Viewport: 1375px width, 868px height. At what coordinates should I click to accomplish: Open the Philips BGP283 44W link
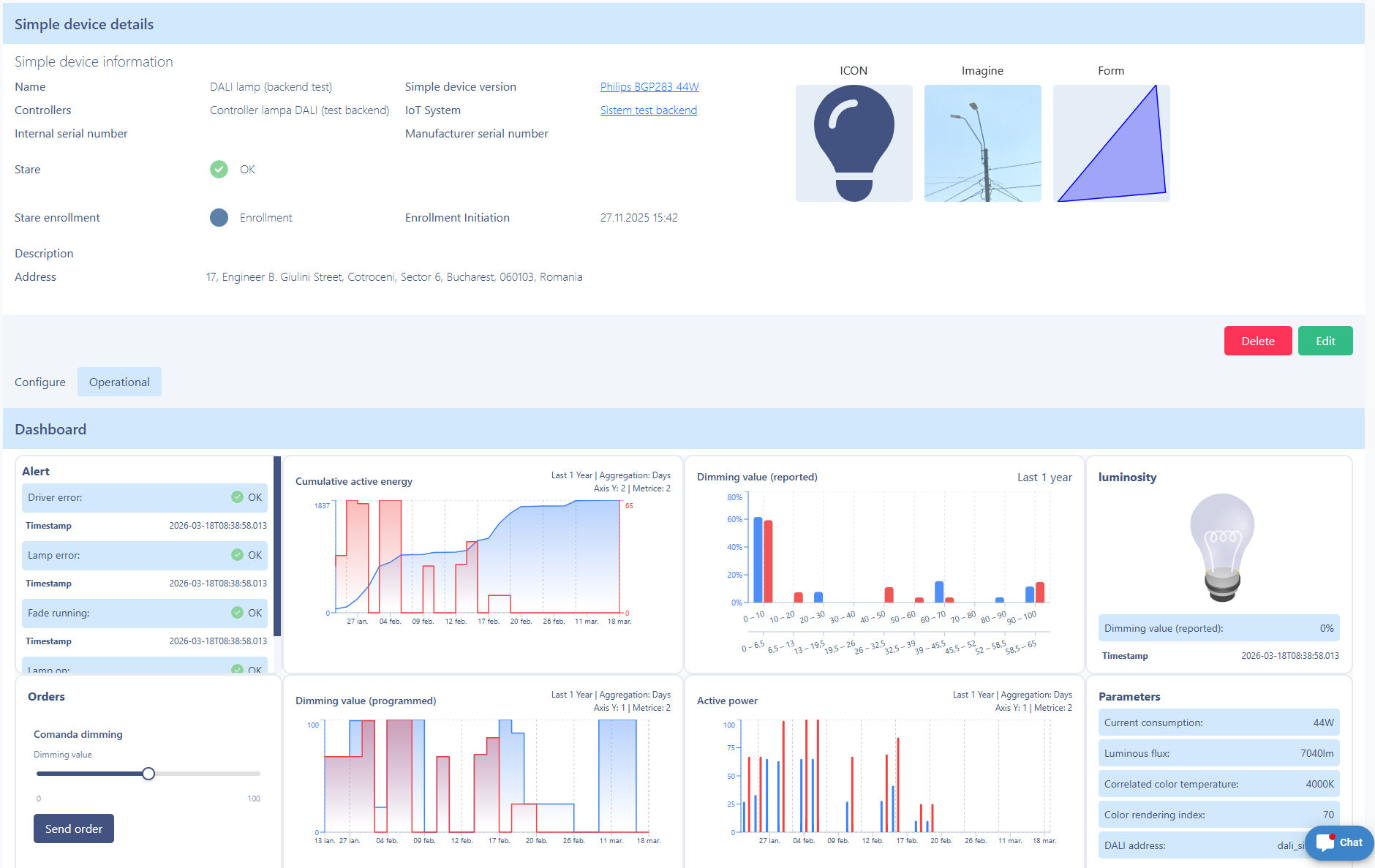[x=649, y=87]
